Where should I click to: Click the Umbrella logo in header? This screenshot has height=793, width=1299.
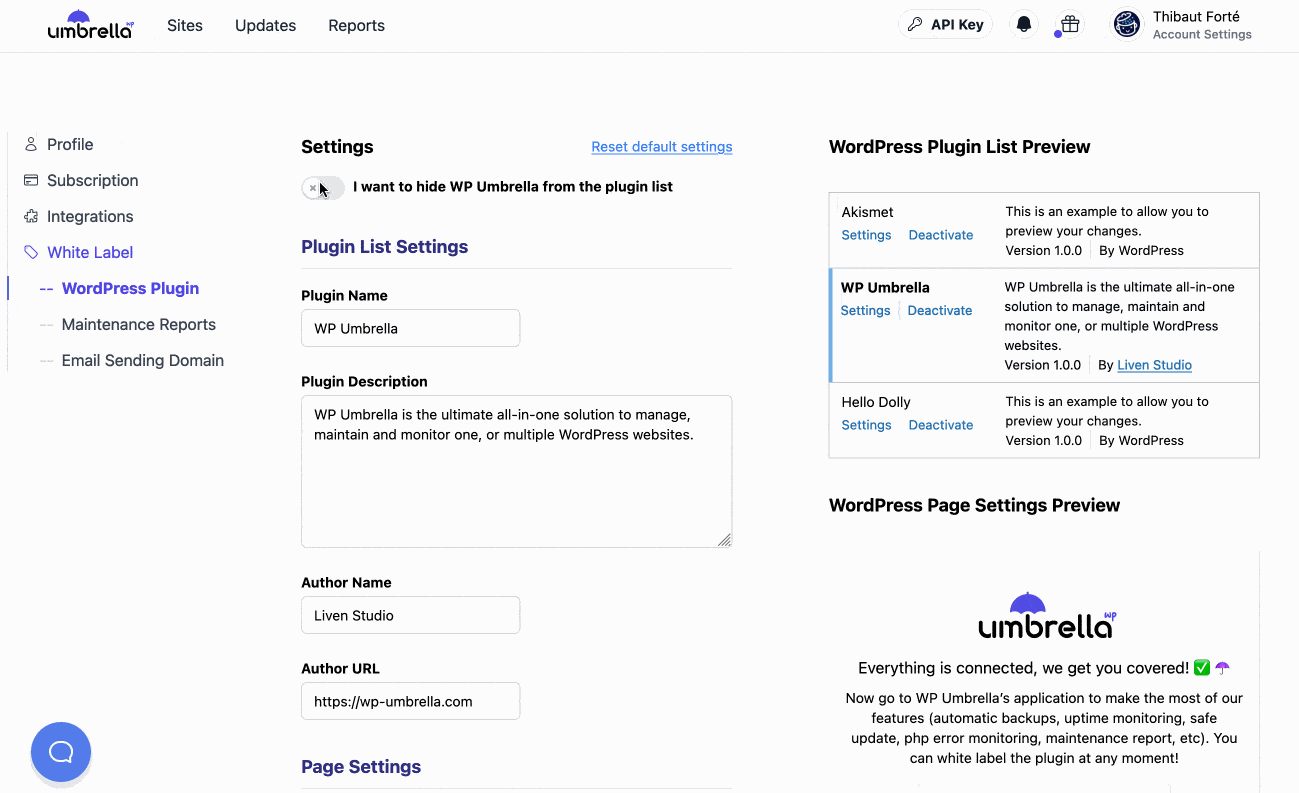click(x=90, y=25)
